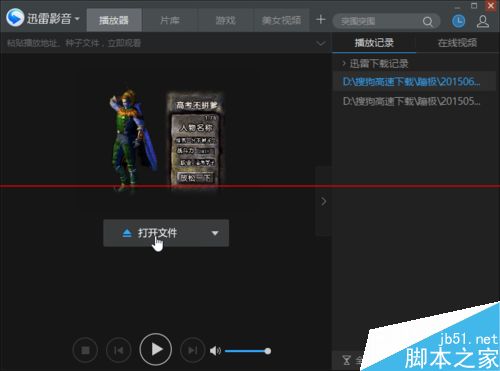Click the Xunlei Player logo icon

tap(15, 17)
